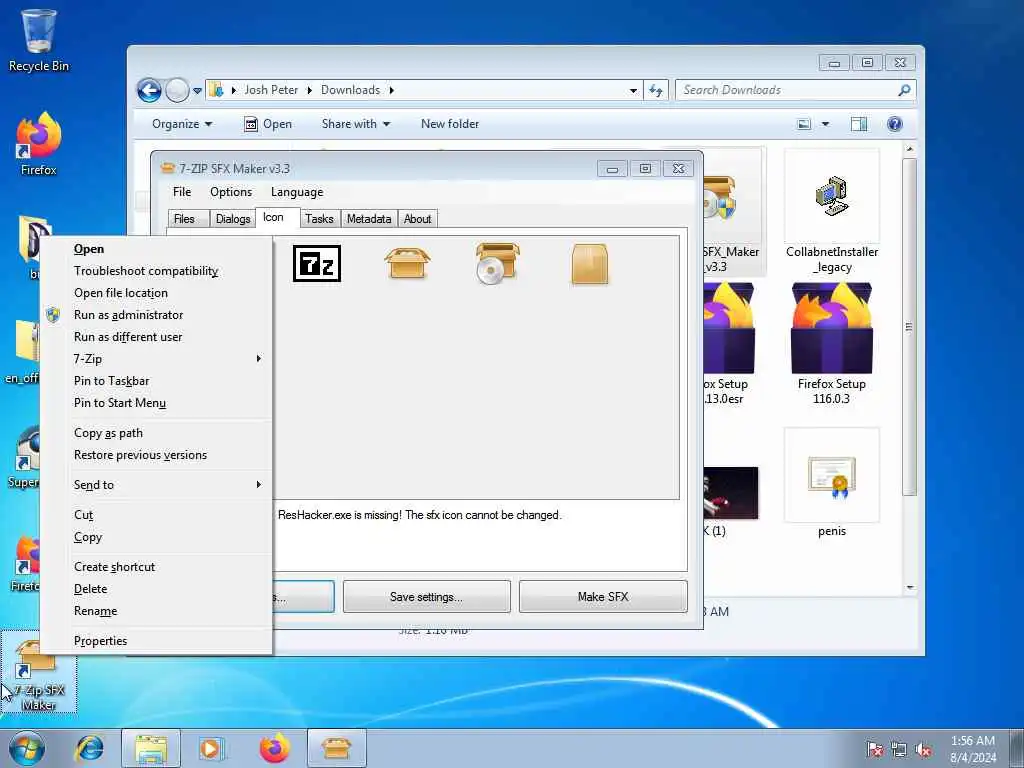Click the taskbar clock showing 1:56 AM

point(972,748)
